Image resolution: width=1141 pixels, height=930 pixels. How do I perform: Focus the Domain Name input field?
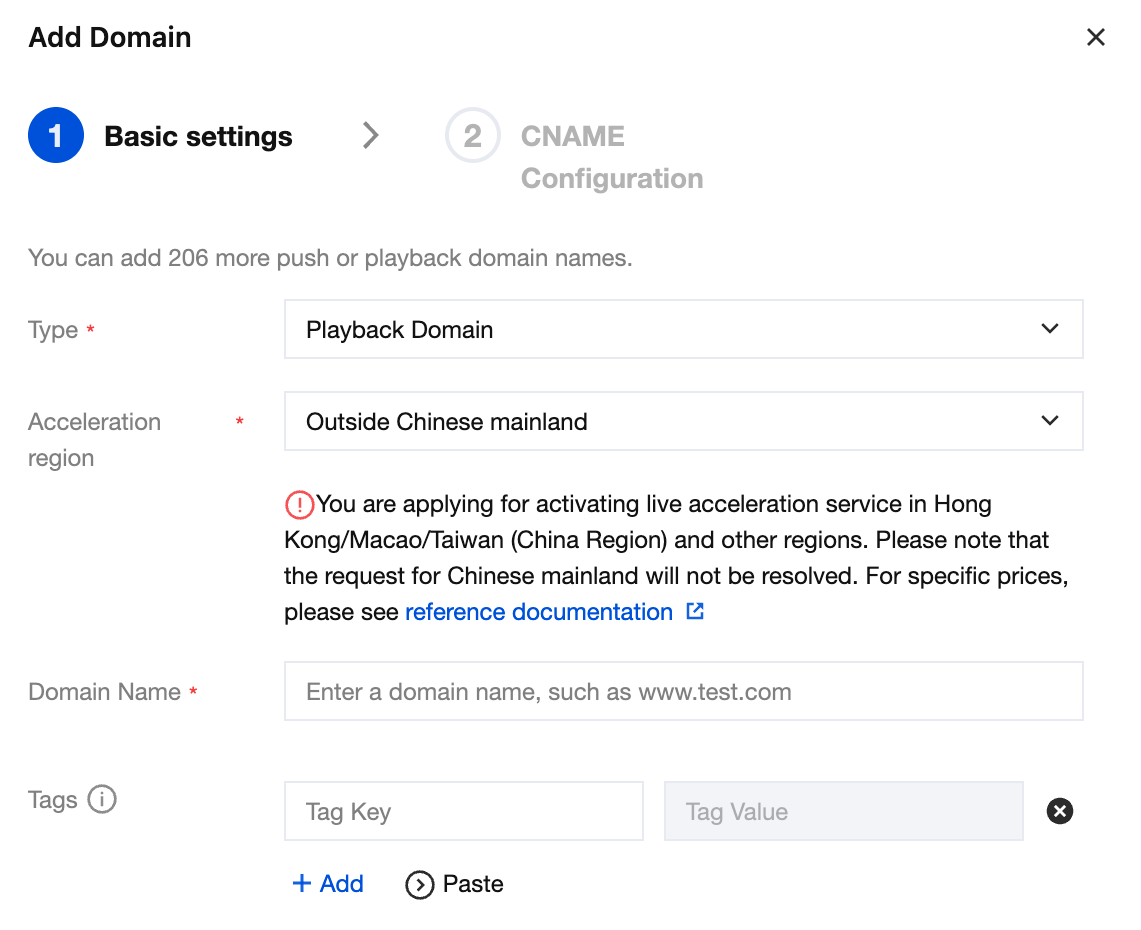point(683,691)
